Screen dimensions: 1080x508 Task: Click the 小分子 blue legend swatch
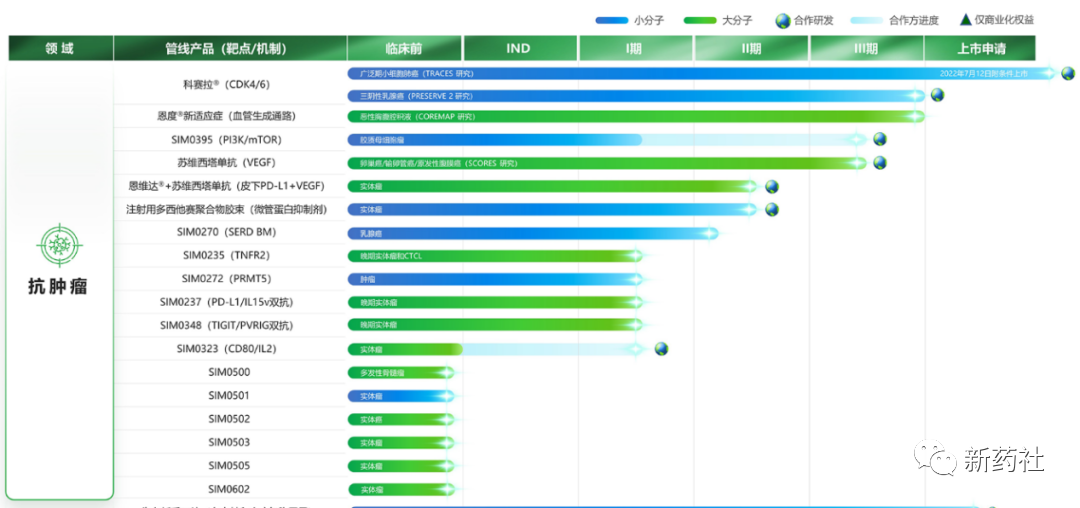[x=611, y=20]
